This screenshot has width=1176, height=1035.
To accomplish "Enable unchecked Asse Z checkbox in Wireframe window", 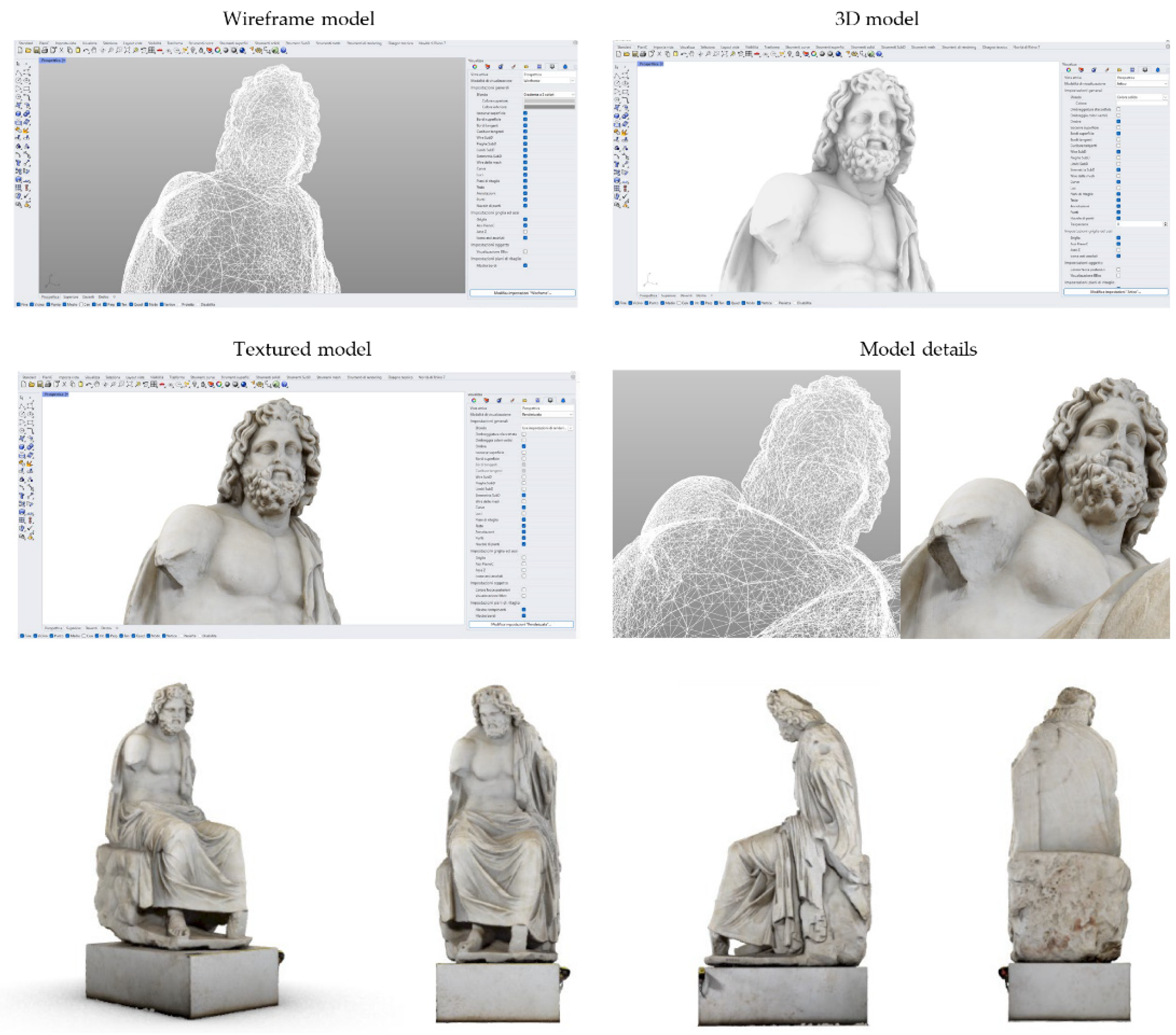I will pos(525,232).
